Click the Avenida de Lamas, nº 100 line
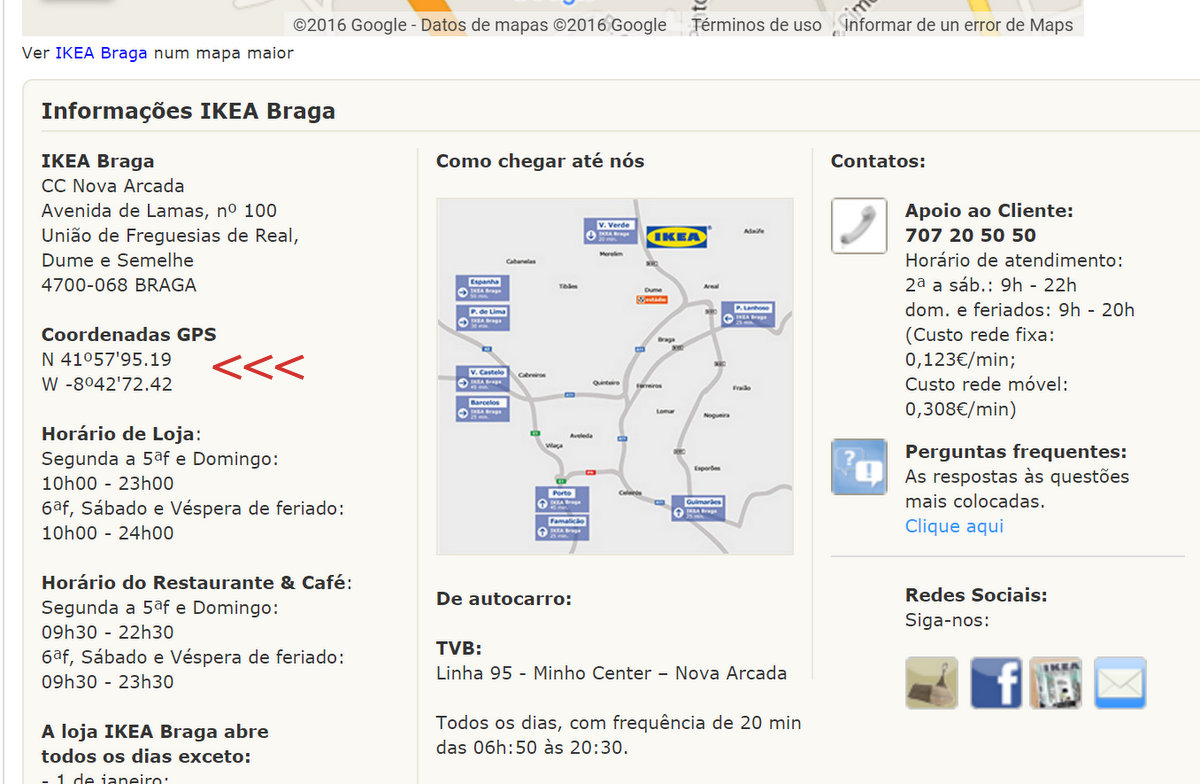This screenshot has width=1200, height=784. [x=159, y=211]
